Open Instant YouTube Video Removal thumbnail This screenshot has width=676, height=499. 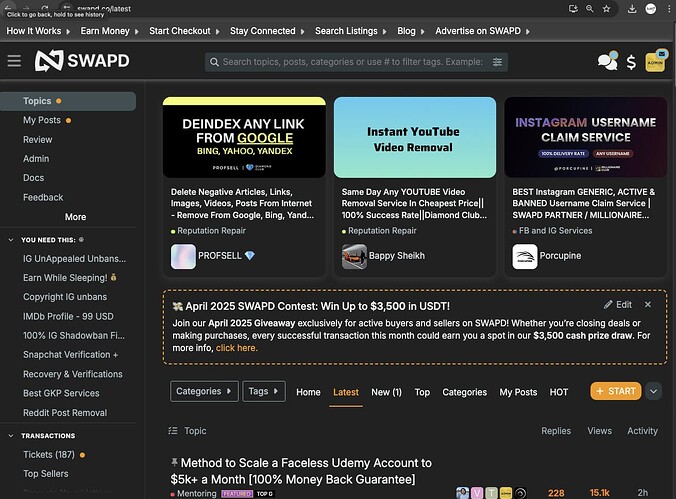point(415,137)
